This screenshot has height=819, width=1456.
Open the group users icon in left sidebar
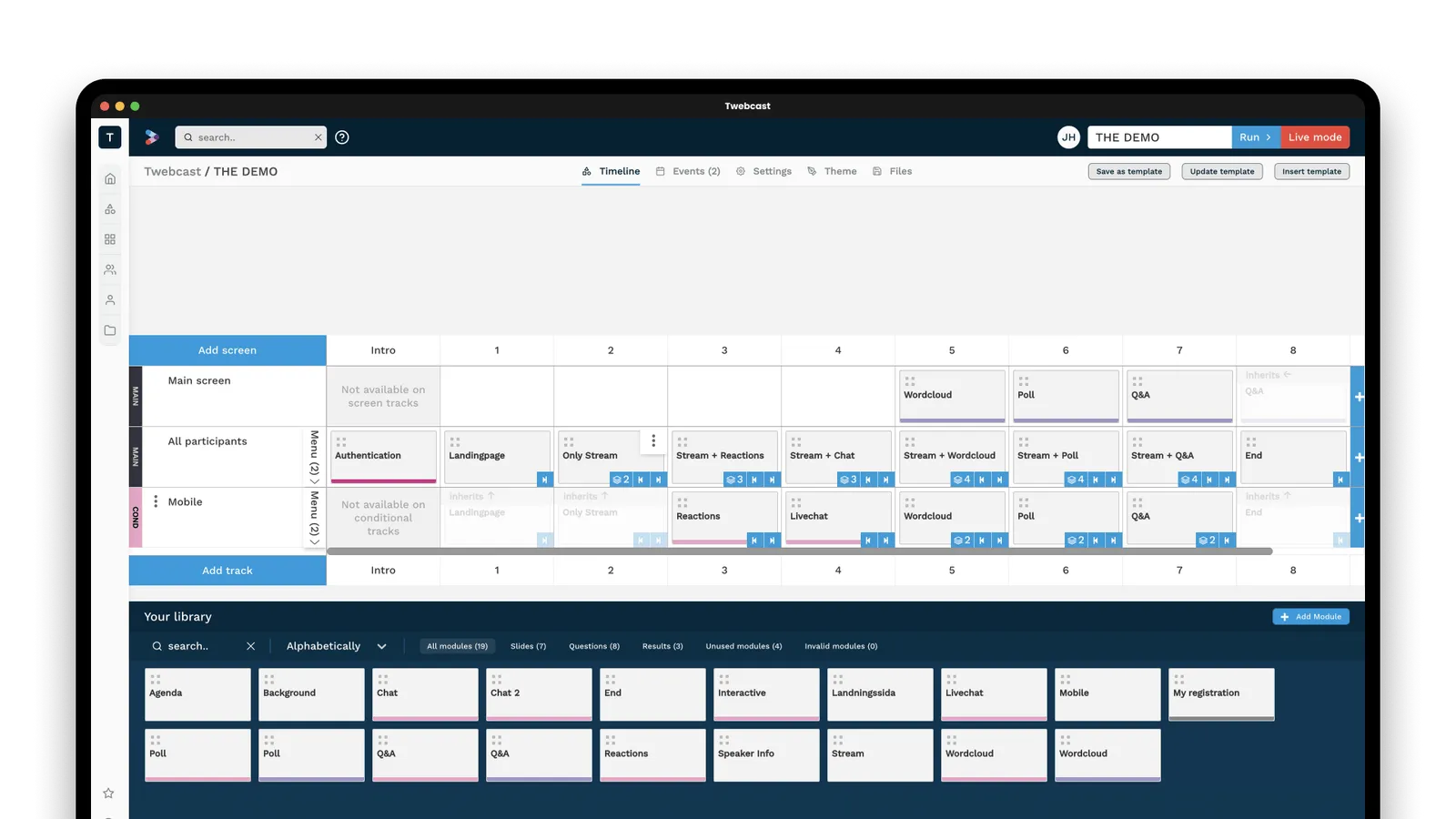(x=110, y=270)
